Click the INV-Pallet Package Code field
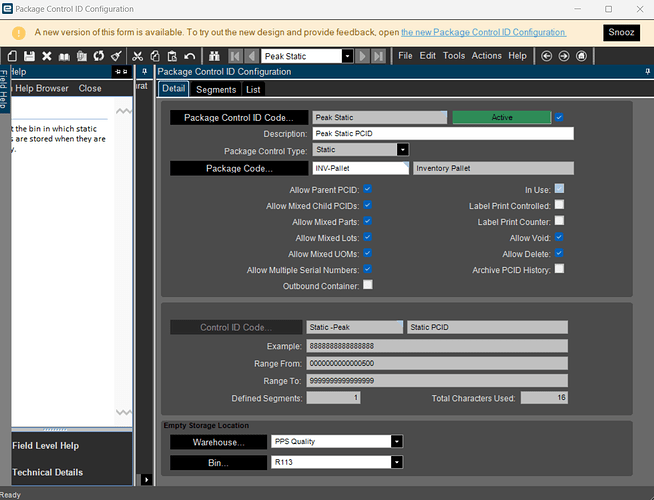The image size is (654, 500). 361,168
